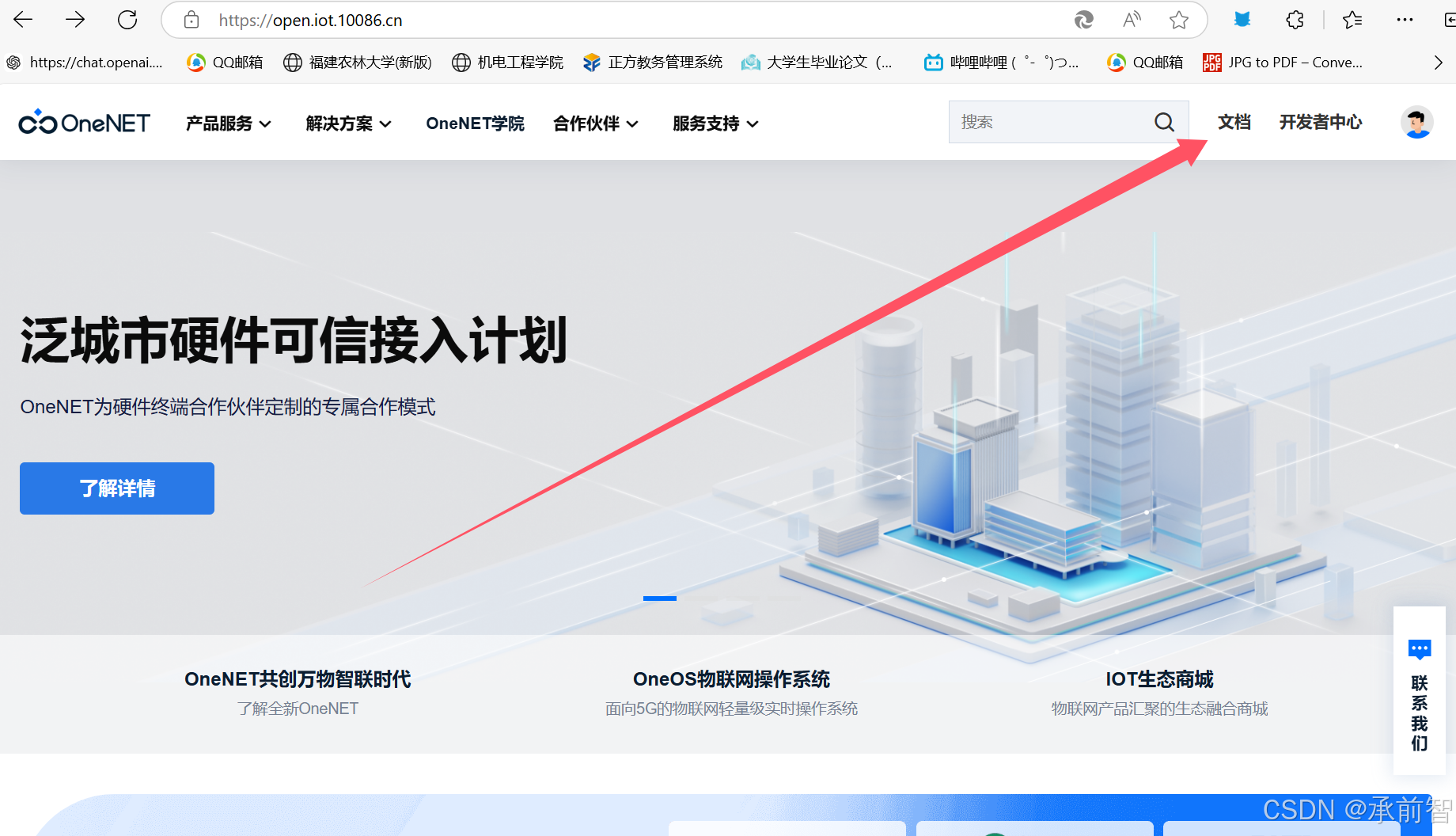Viewport: 1456px width, 836px height.
Task: Show more bookmarks with the overflow chevron
Action: click(1438, 63)
